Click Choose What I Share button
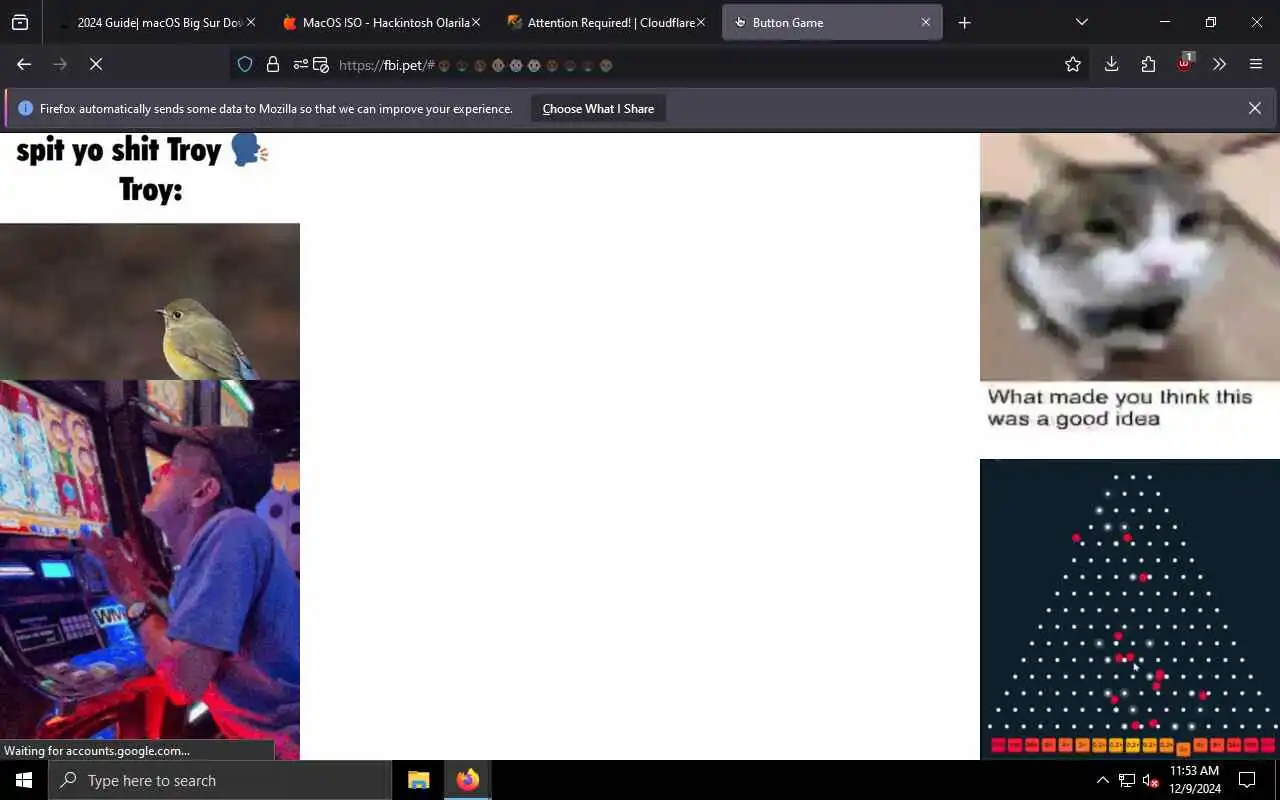 (598, 109)
